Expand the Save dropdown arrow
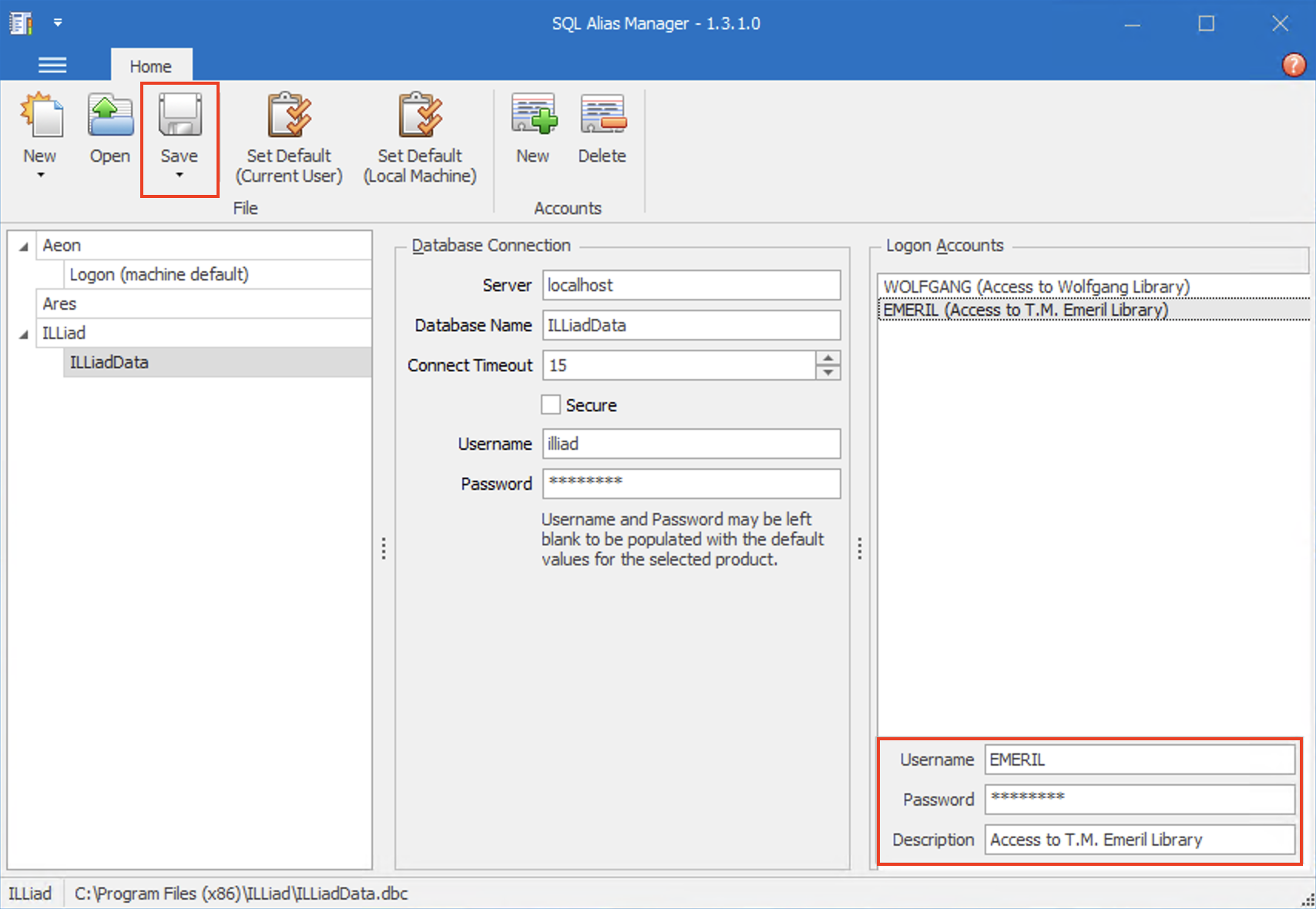1316x909 pixels. tap(180, 176)
